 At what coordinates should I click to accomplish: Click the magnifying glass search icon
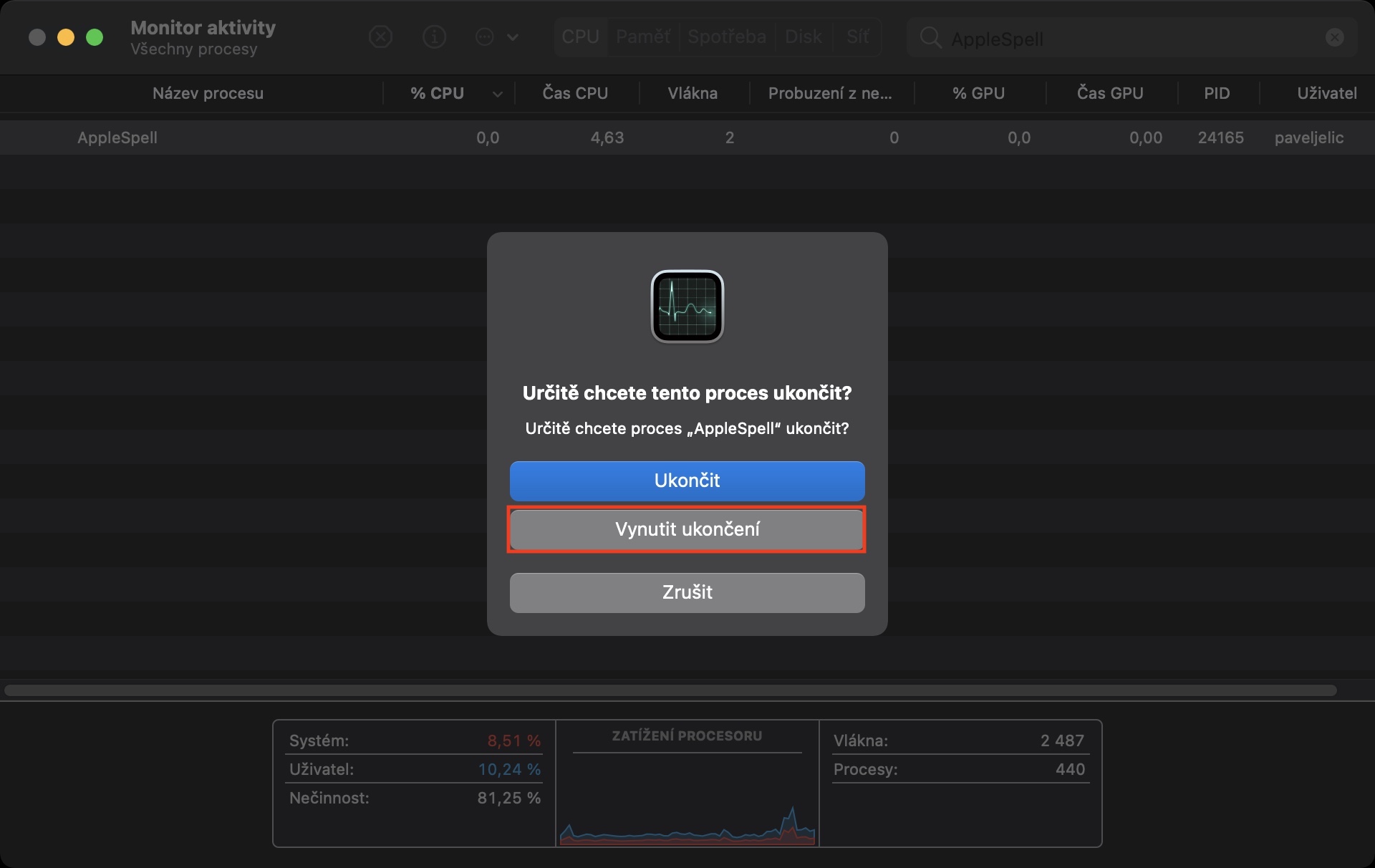coord(930,37)
